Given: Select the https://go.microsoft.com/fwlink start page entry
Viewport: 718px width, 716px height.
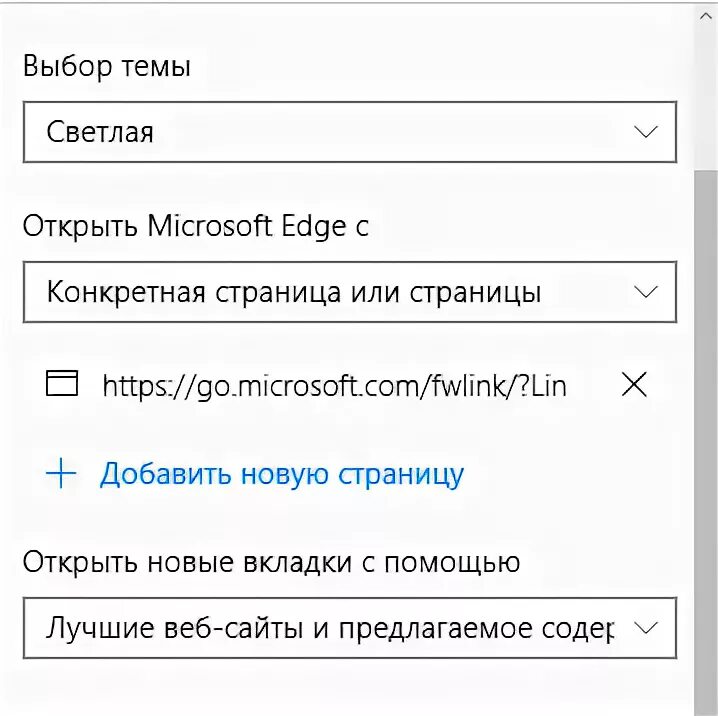Looking at the screenshot, I should pos(334,385).
